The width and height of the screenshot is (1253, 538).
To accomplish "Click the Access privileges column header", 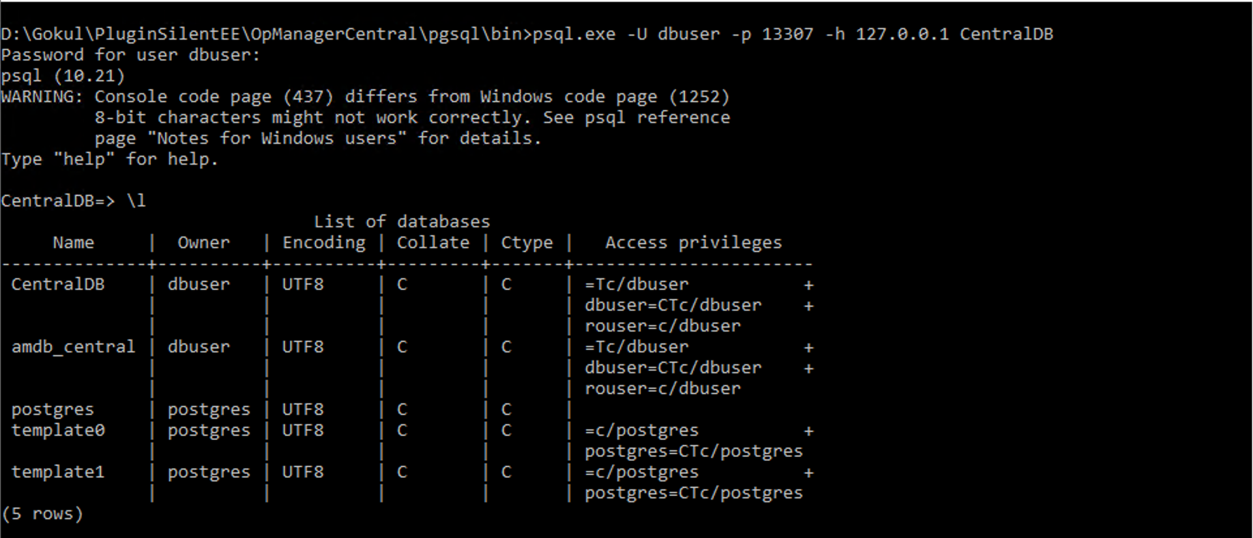I will [x=693, y=242].
